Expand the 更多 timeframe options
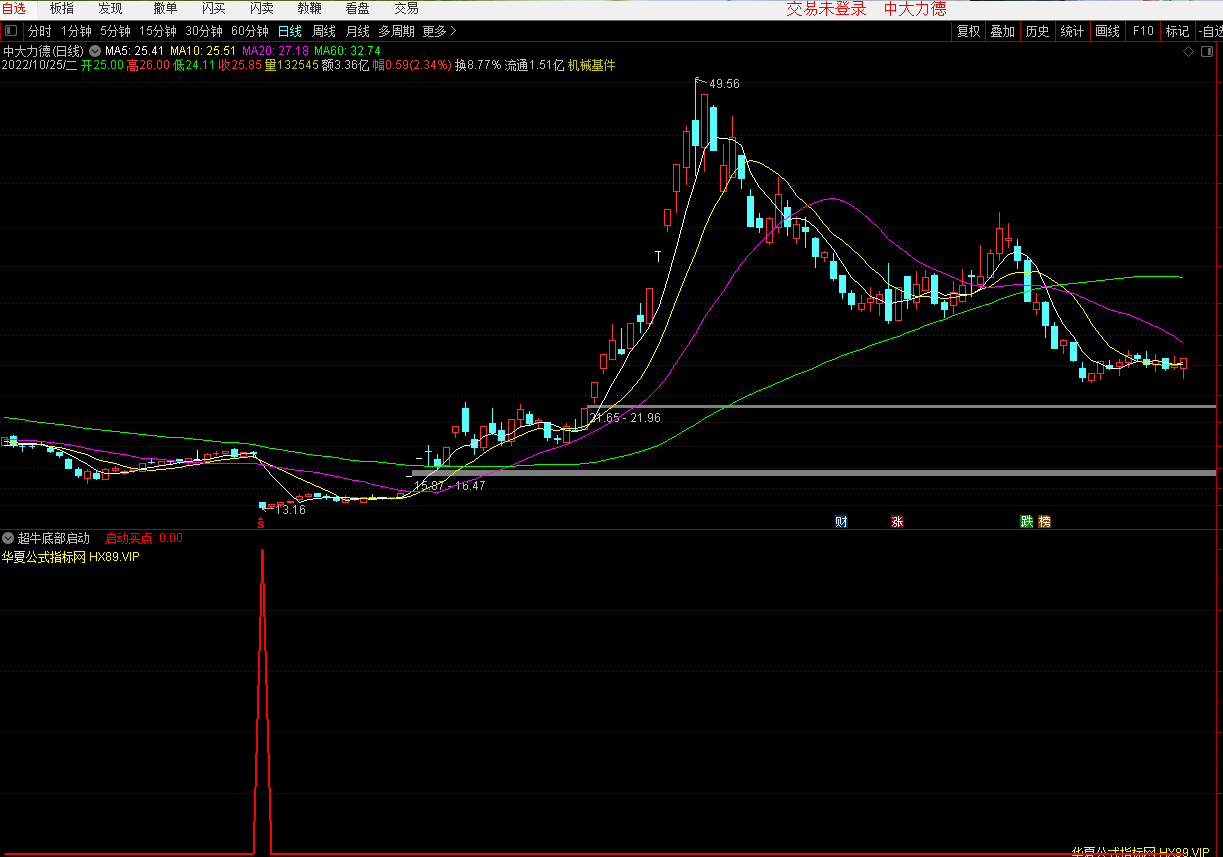Screen dimensions: 1223x857 pyautogui.click(x=438, y=31)
